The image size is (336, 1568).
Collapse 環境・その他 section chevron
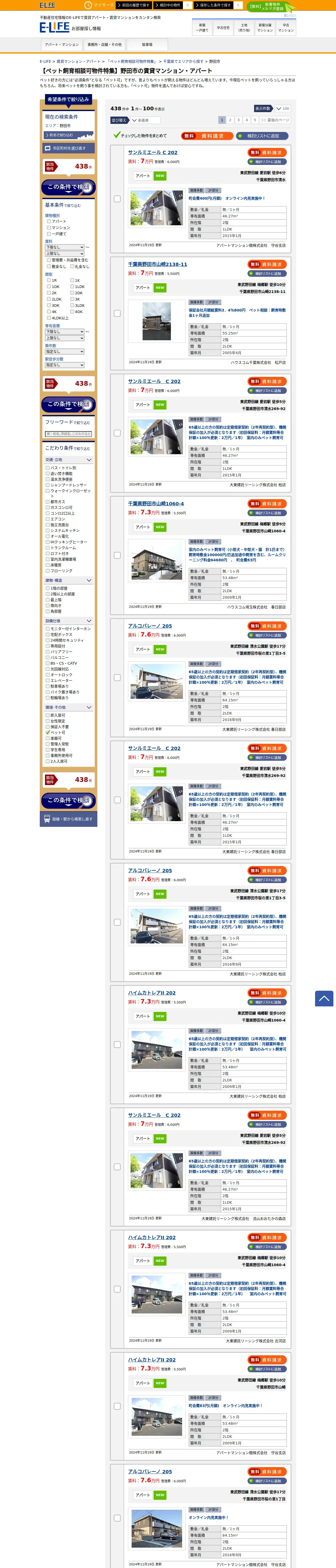pos(89,707)
